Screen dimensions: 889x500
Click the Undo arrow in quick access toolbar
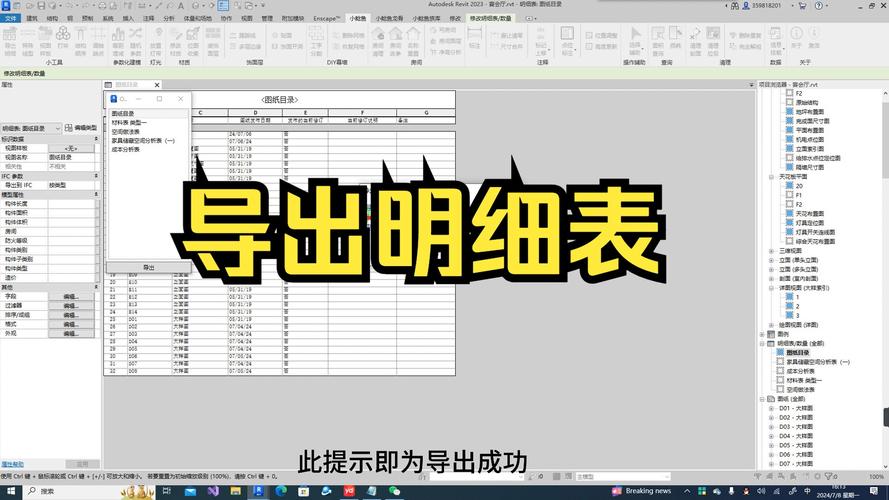tap(70, 6)
